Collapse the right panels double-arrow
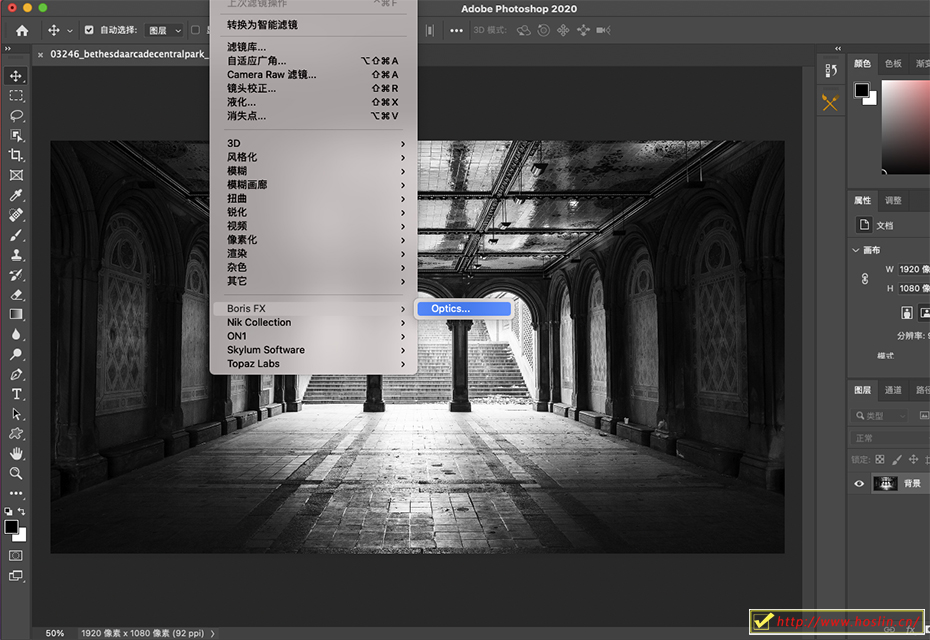Image resolution: width=930 pixels, height=640 pixels. coord(837,49)
